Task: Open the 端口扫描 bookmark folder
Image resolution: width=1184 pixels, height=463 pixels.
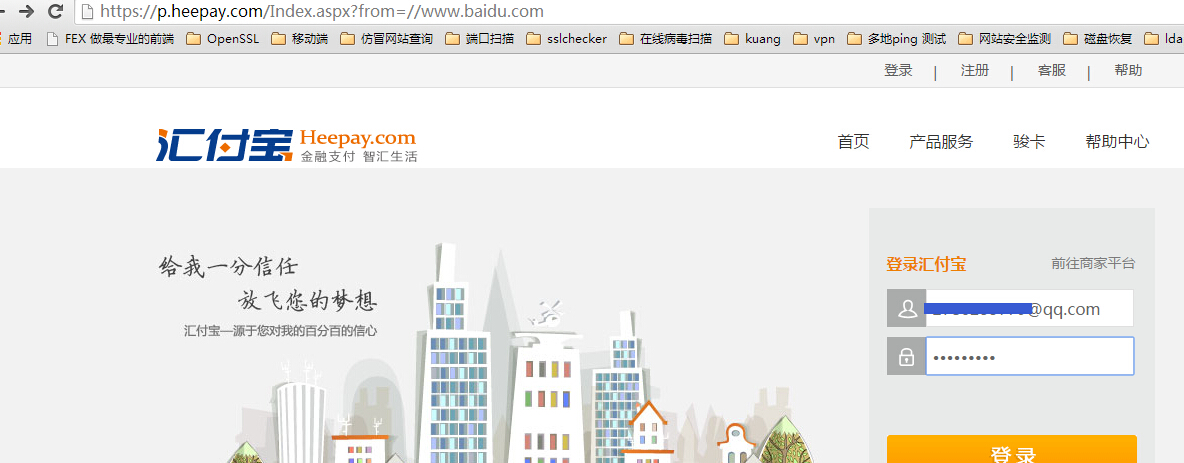Action: [x=479, y=39]
